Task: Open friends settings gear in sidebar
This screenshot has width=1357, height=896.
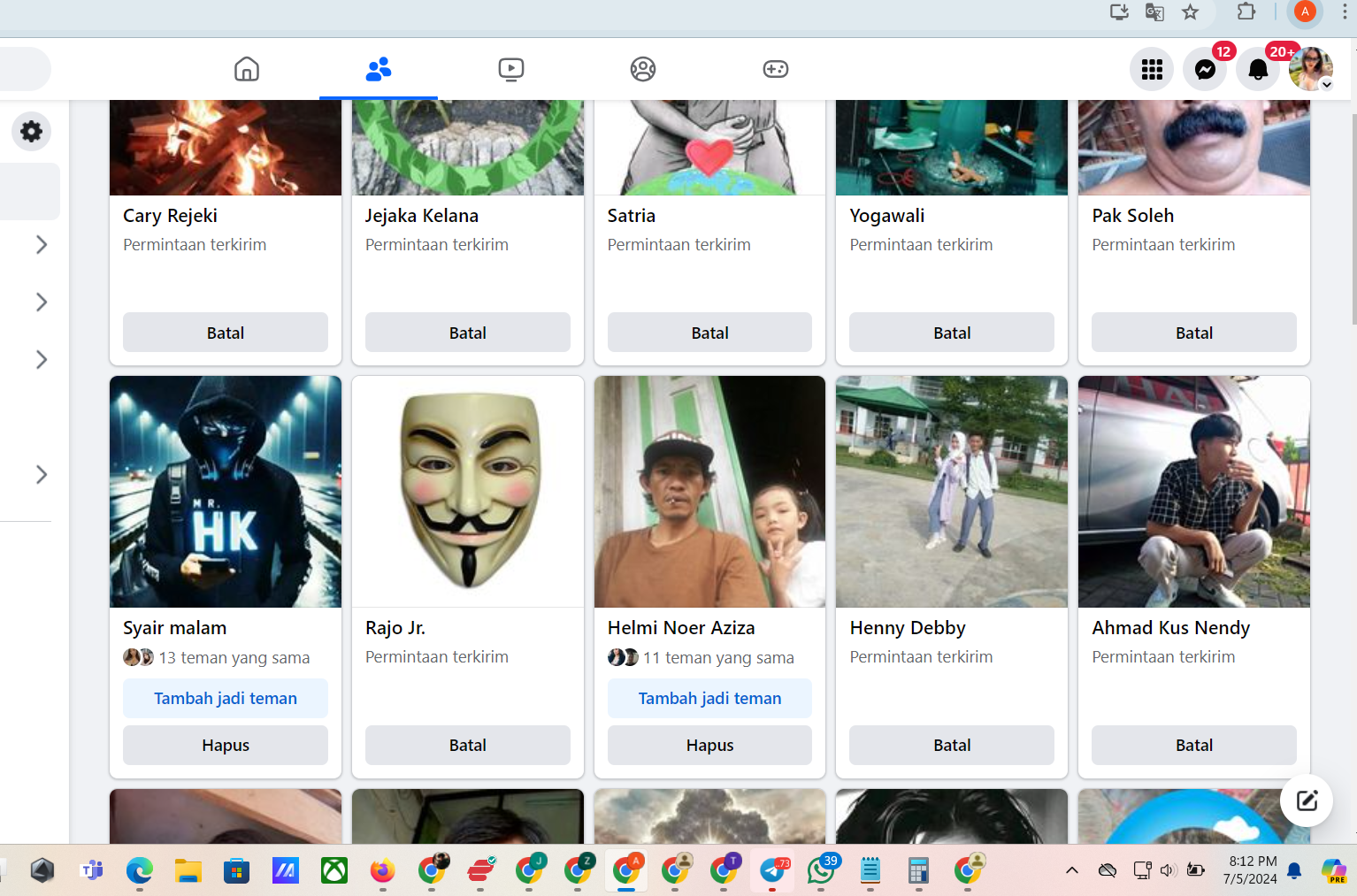Action: (31, 132)
